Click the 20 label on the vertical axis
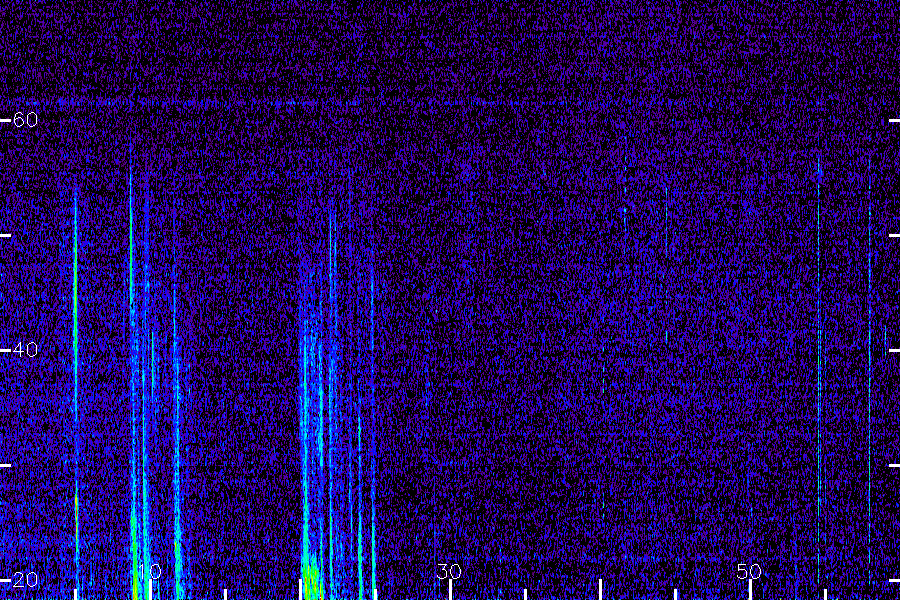This screenshot has width=900, height=600. point(25,580)
